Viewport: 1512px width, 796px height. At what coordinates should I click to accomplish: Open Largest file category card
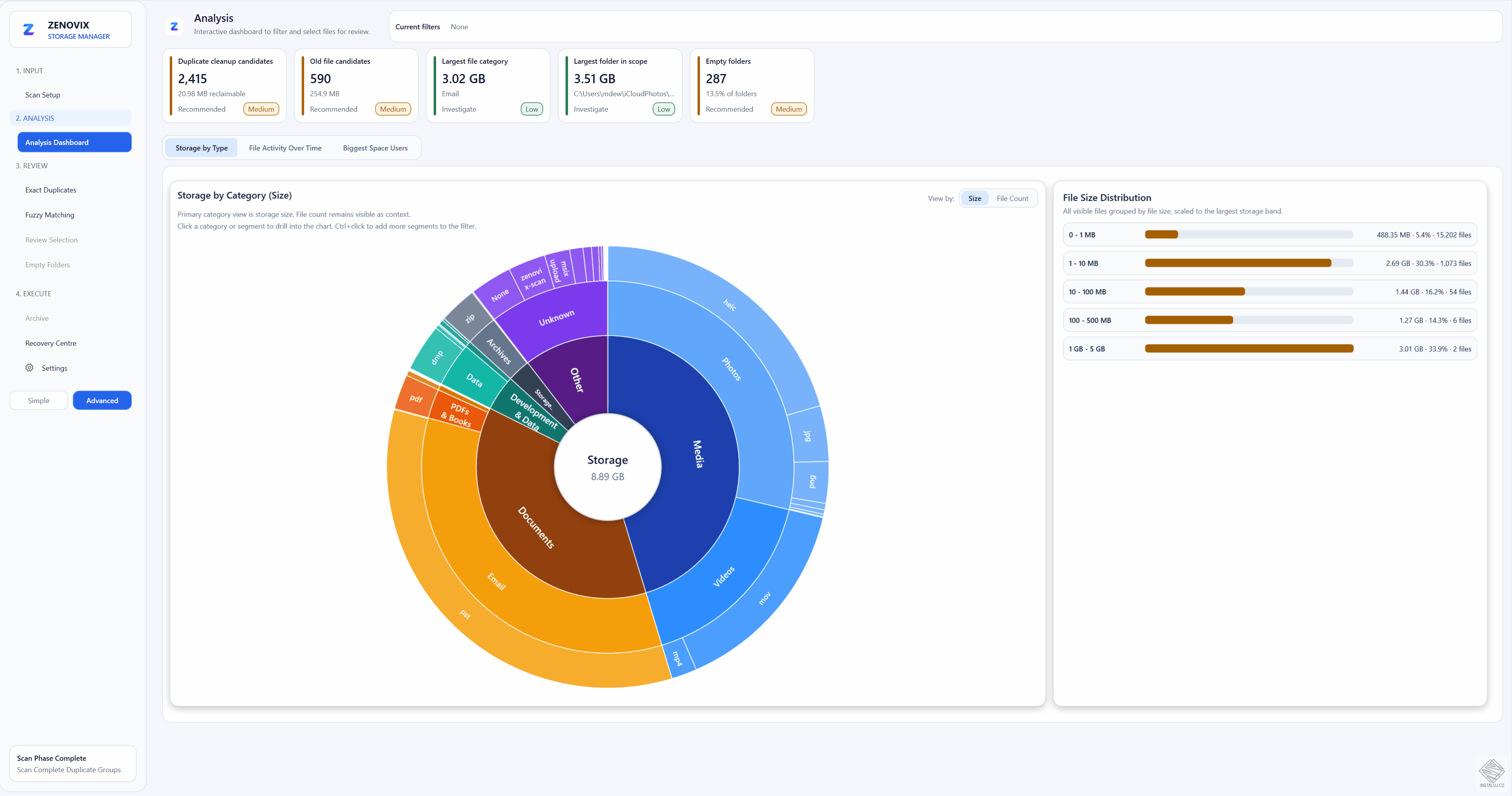click(x=488, y=86)
